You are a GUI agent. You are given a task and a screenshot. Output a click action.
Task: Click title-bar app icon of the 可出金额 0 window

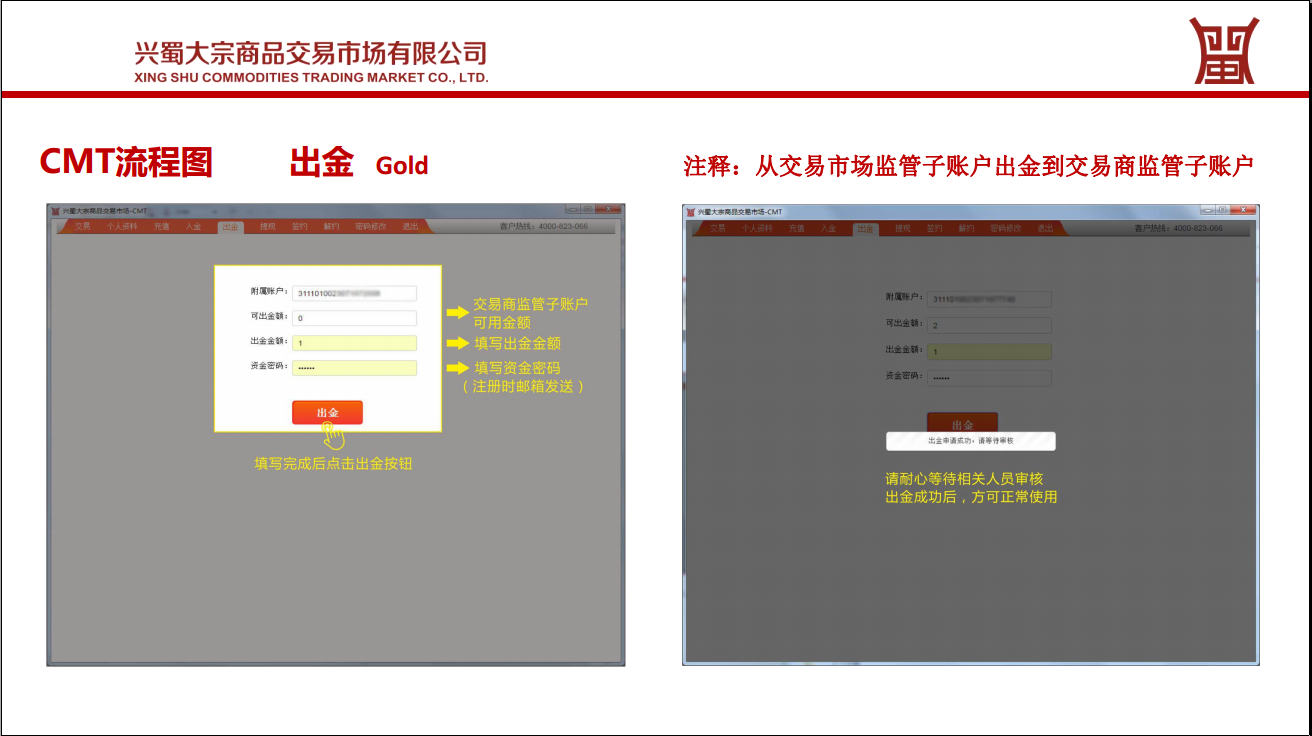(55, 211)
